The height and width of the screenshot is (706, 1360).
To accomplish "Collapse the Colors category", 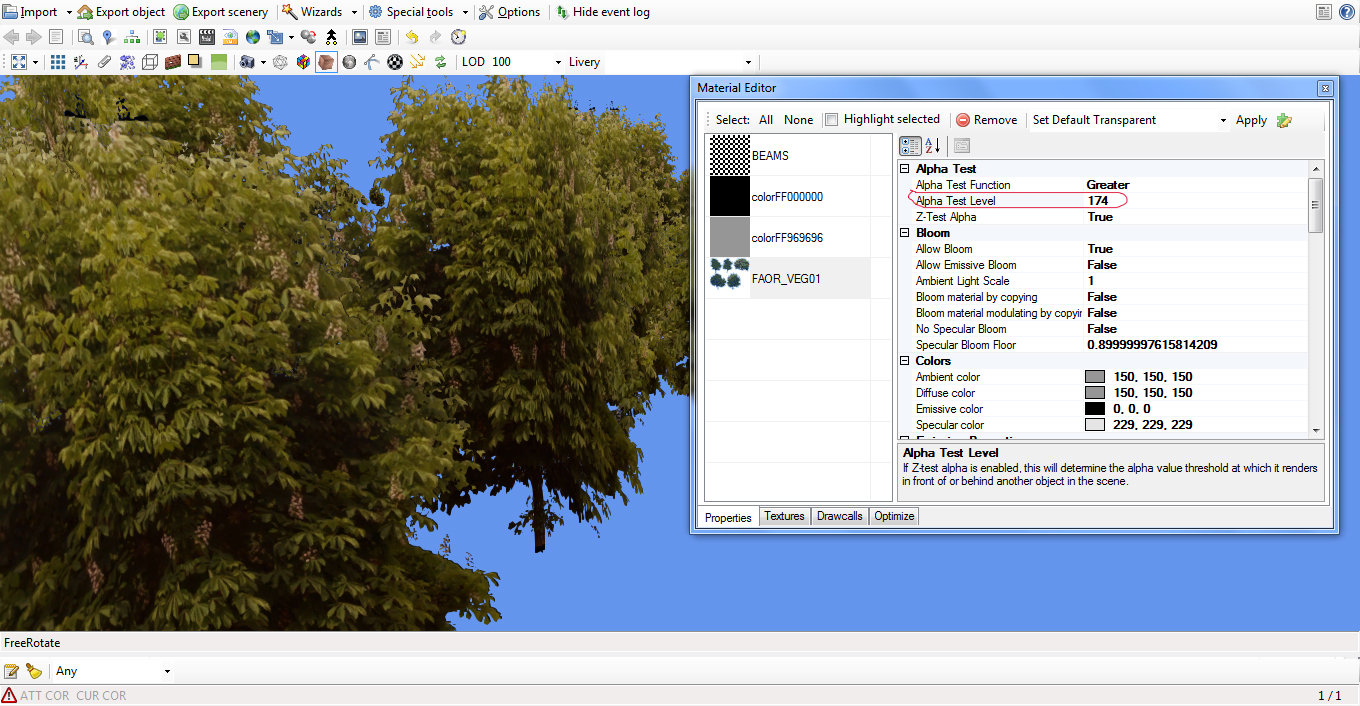I will 905,361.
